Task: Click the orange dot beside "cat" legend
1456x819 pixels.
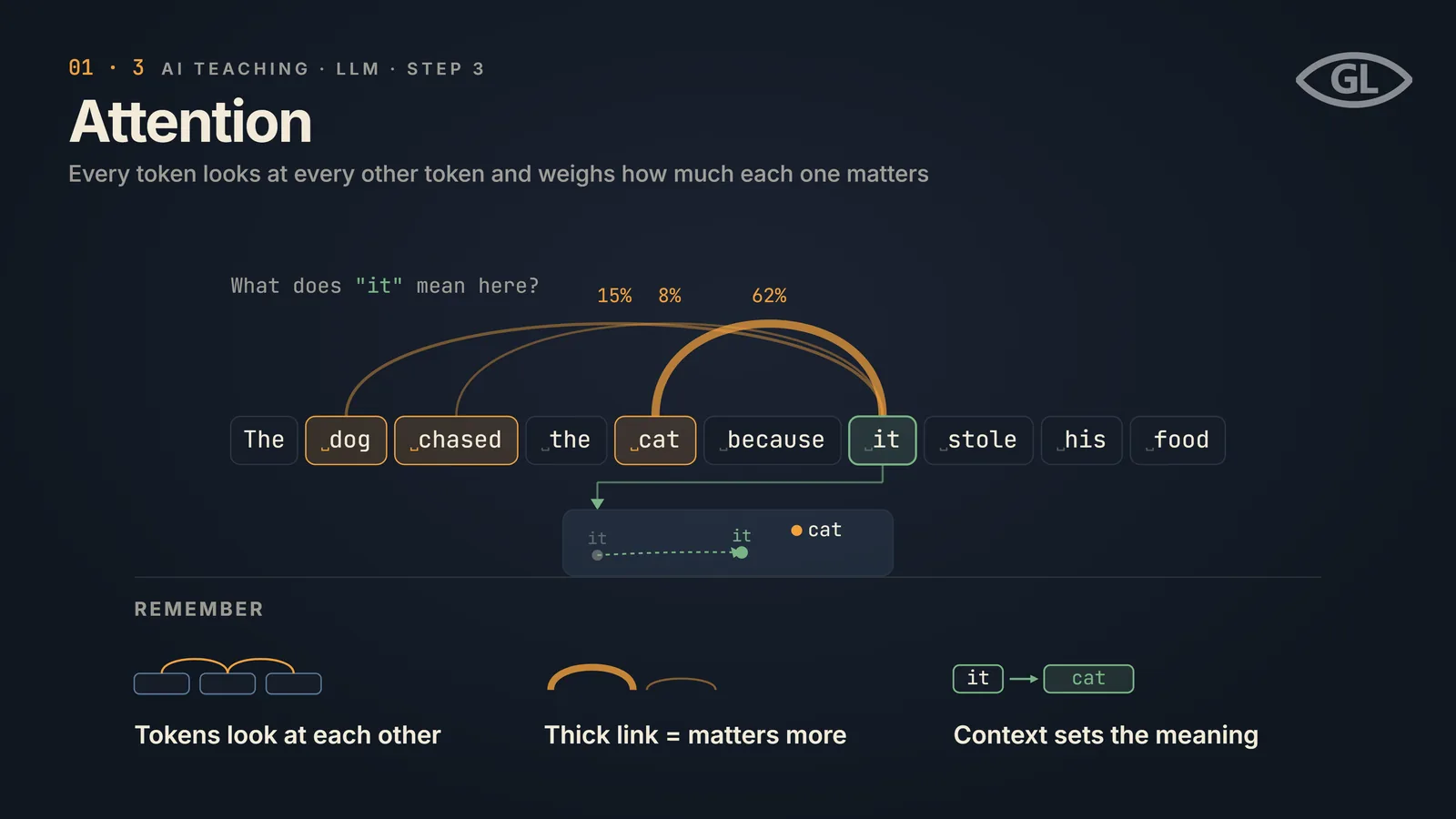Action: click(796, 531)
